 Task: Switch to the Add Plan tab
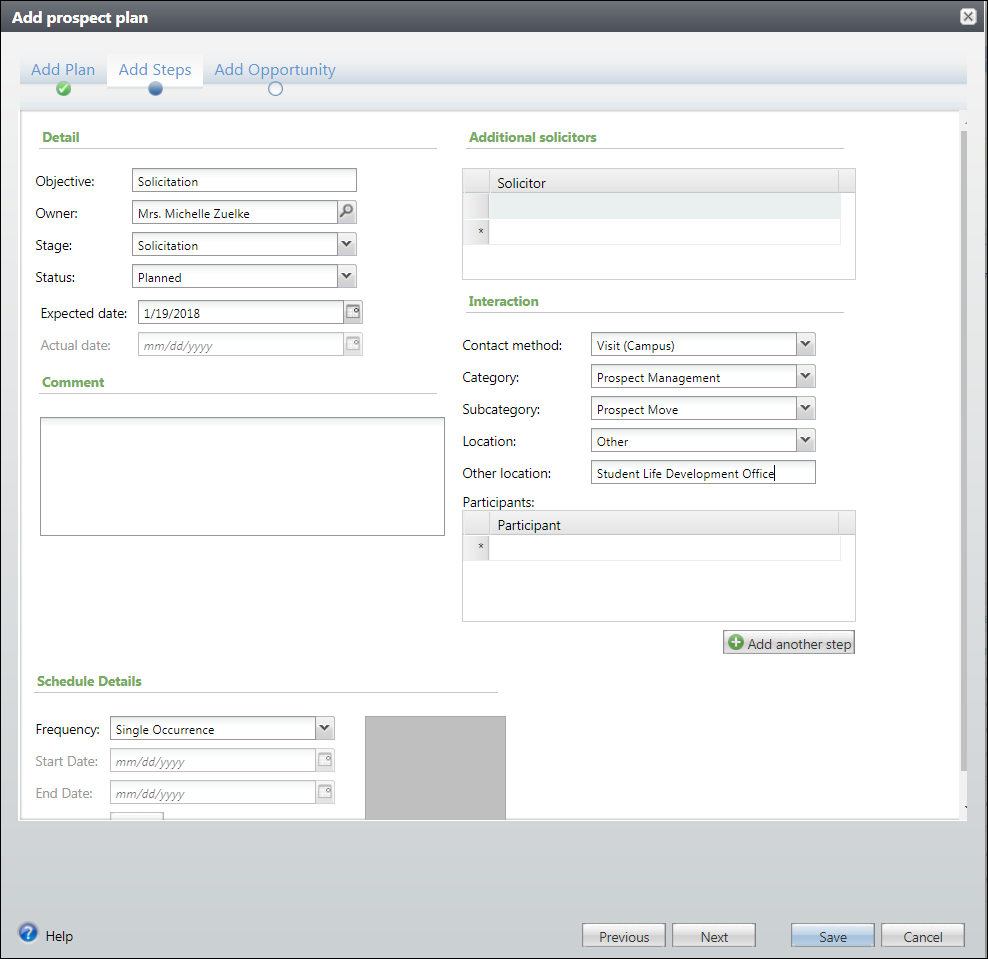(x=63, y=69)
